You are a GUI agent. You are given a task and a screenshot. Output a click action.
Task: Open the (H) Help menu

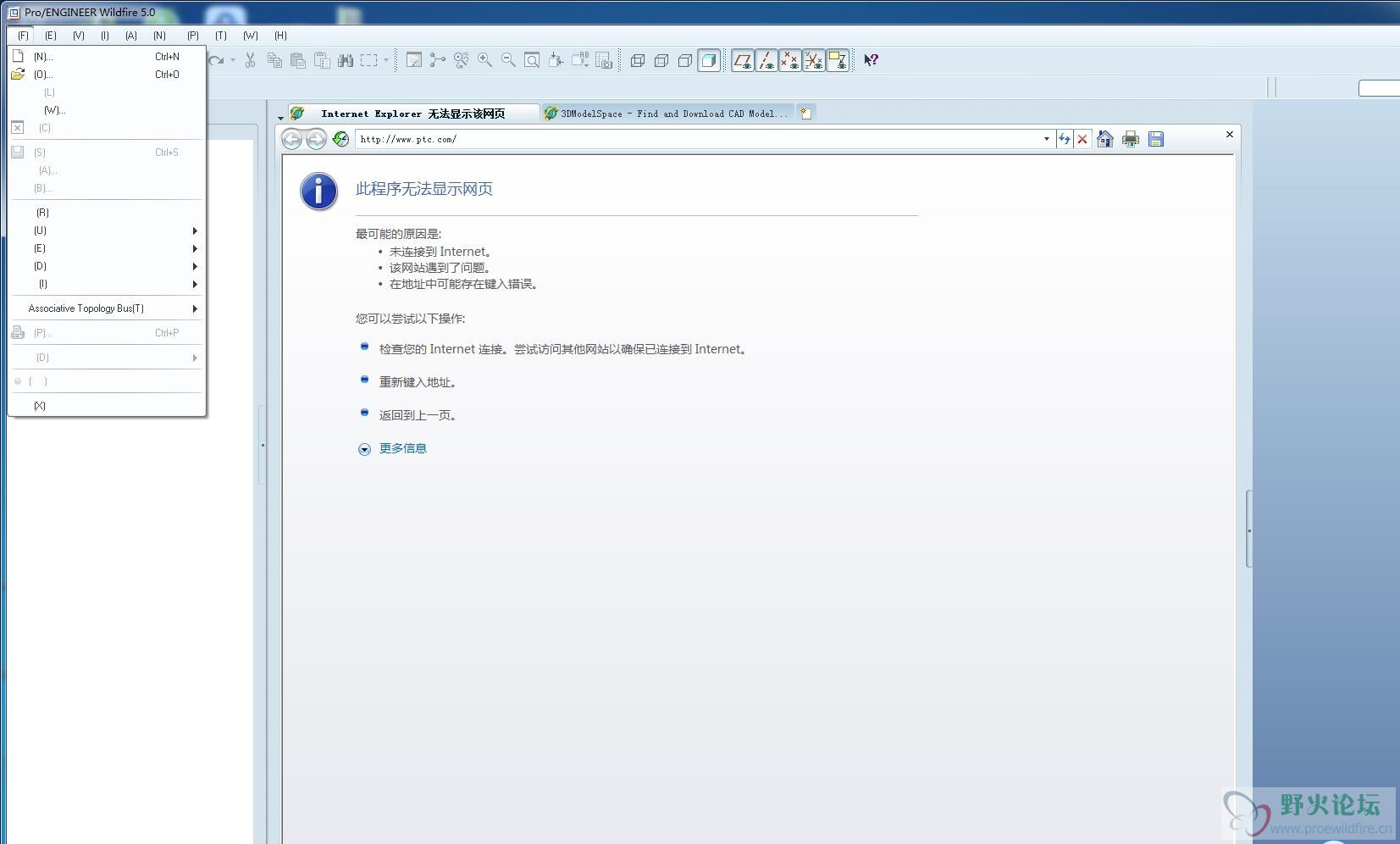click(281, 36)
